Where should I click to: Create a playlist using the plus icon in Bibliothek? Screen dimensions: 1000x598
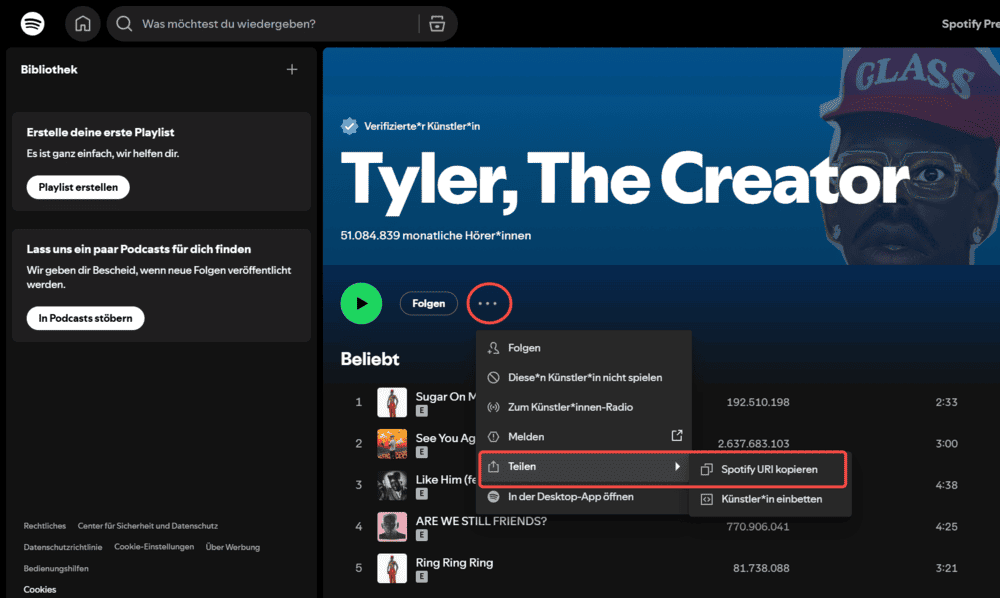coord(292,69)
